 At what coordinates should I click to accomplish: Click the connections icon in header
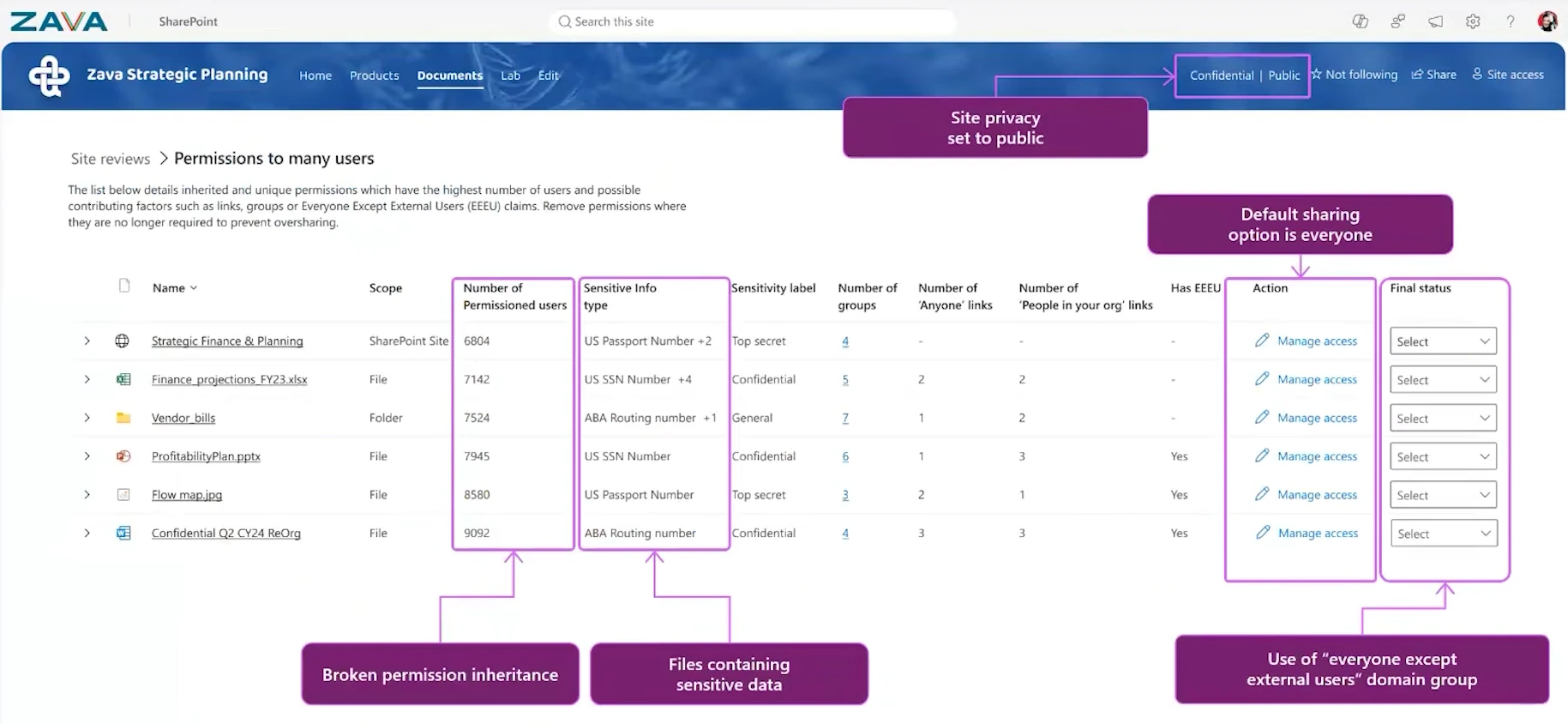[1397, 21]
